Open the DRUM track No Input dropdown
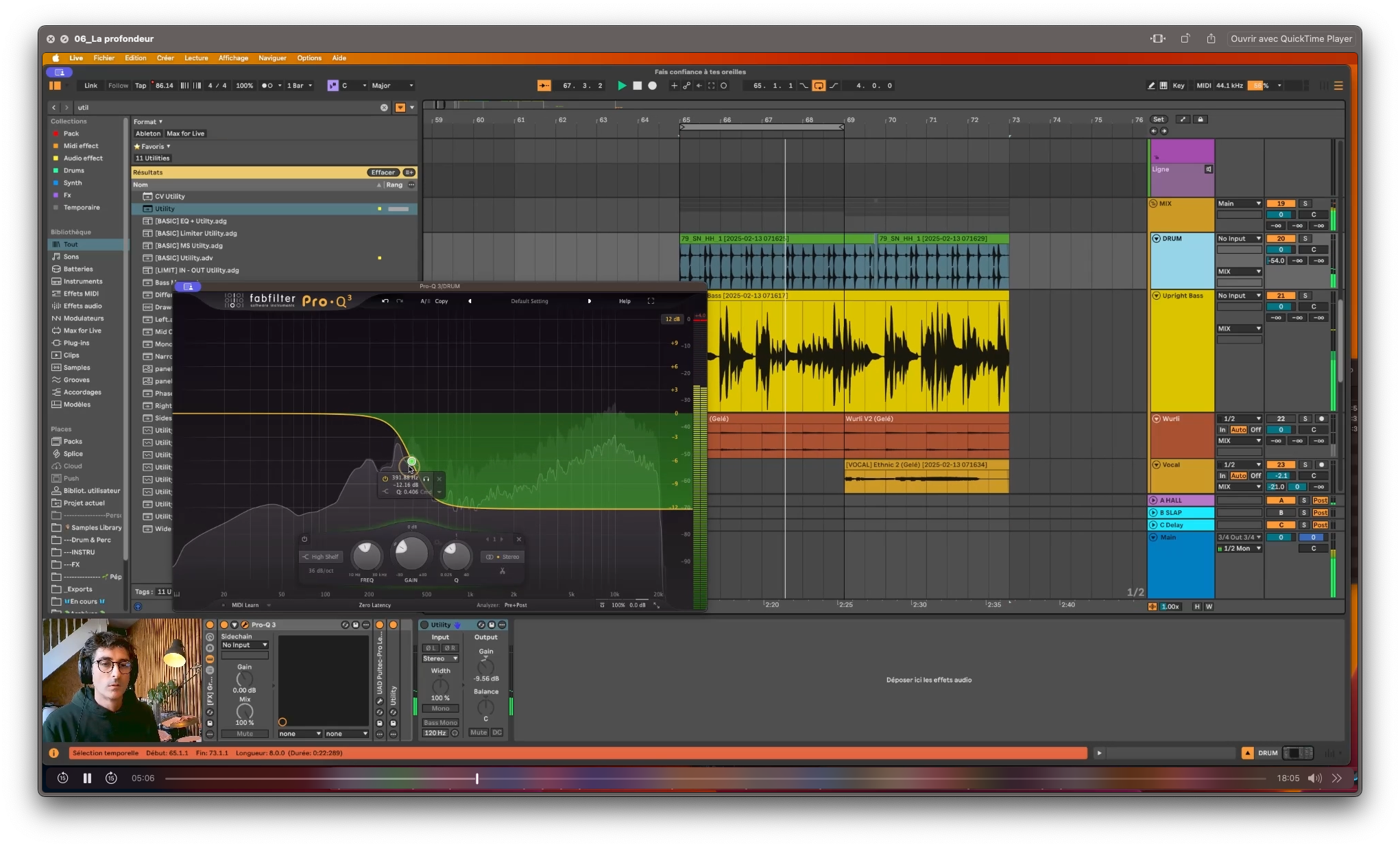This screenshot has width=1400, height=847. 1239,239
